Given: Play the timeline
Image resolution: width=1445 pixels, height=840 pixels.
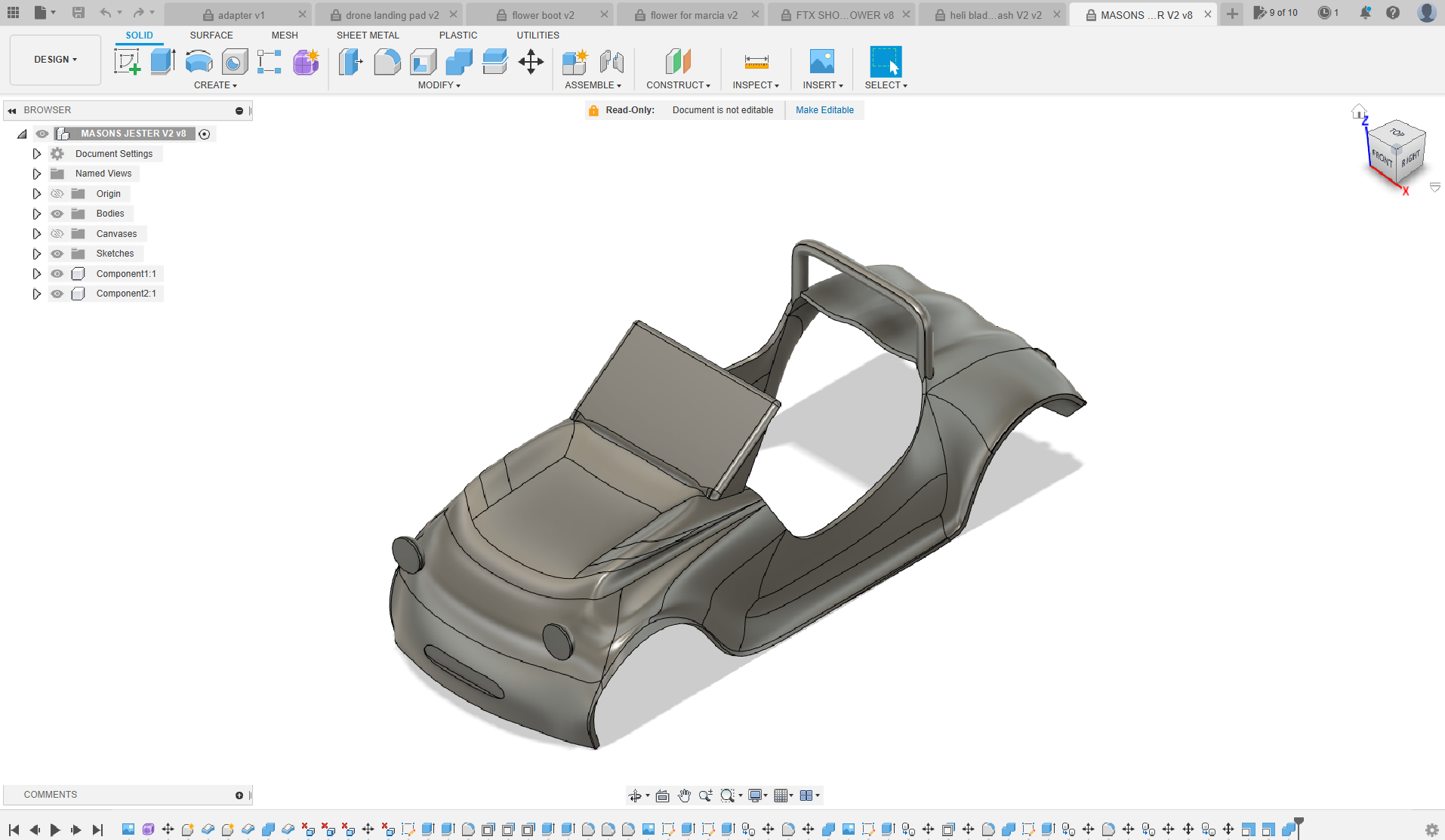Looking at the screenshot, I should click(55, 830).
